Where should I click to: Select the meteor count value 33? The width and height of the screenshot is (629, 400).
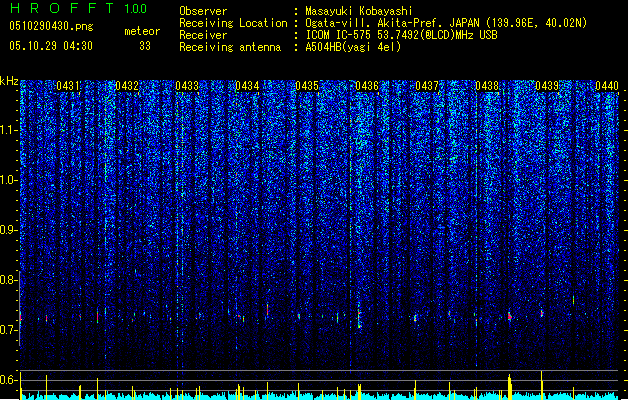pos(145,46)
